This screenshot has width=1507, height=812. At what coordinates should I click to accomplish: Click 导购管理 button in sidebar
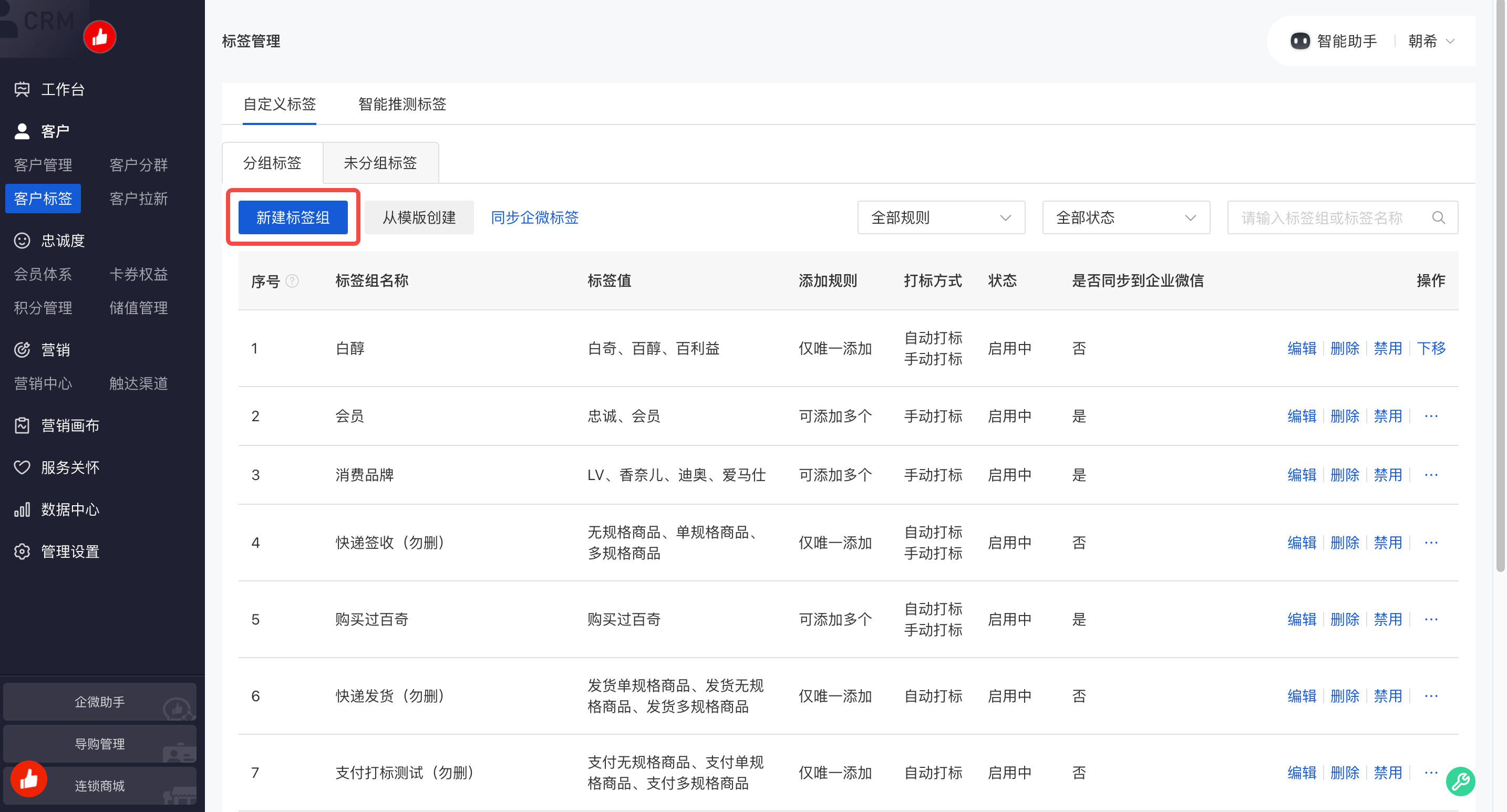pos(99,744)
